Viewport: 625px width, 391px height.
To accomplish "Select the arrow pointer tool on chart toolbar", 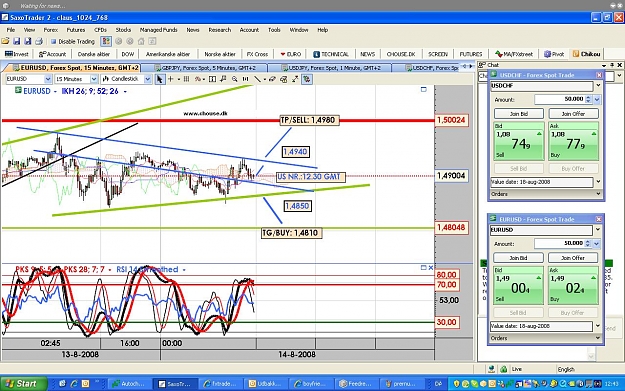I will pos(159,79).
